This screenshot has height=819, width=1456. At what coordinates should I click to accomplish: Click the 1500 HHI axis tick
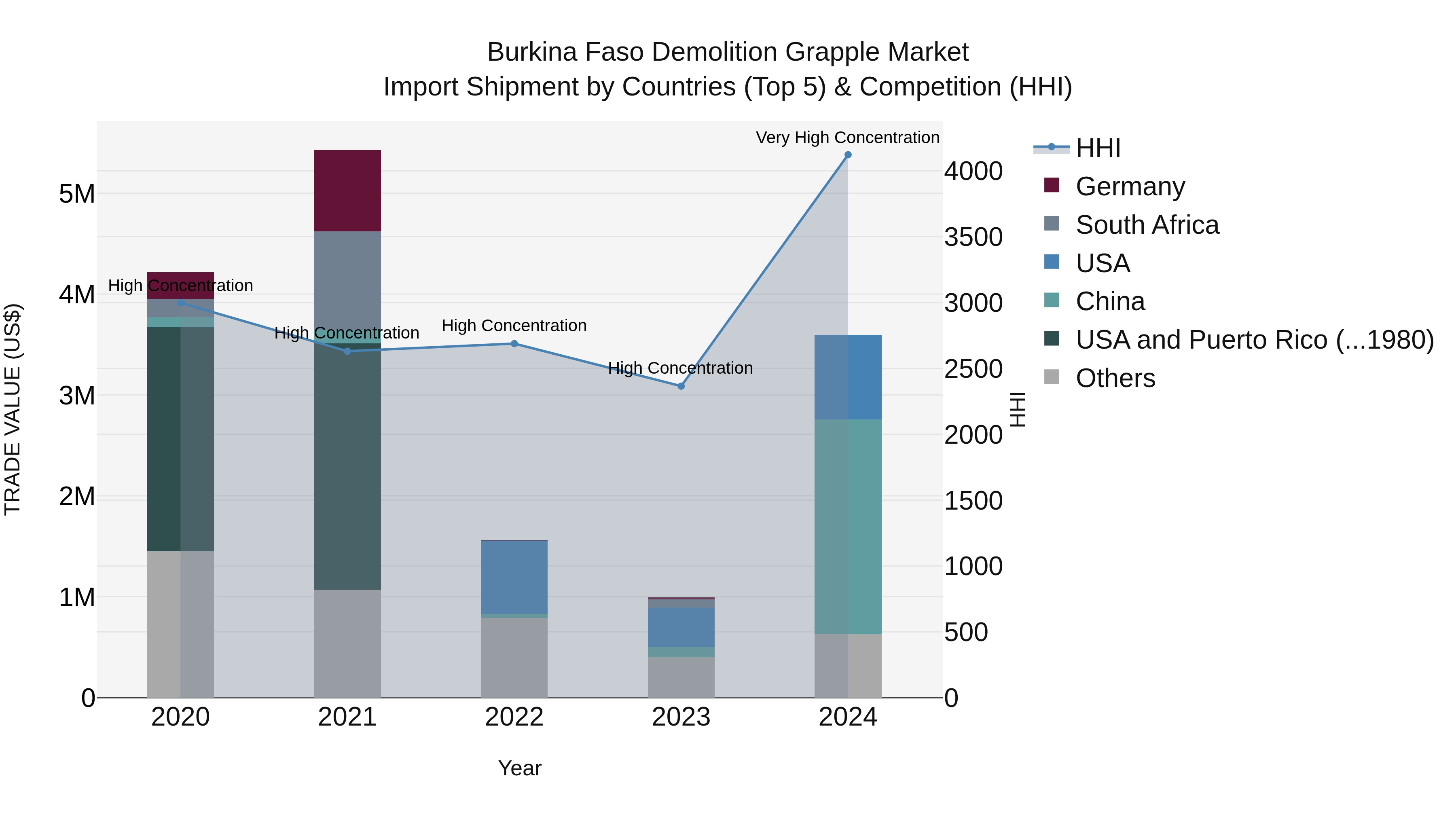pos(973,501)
